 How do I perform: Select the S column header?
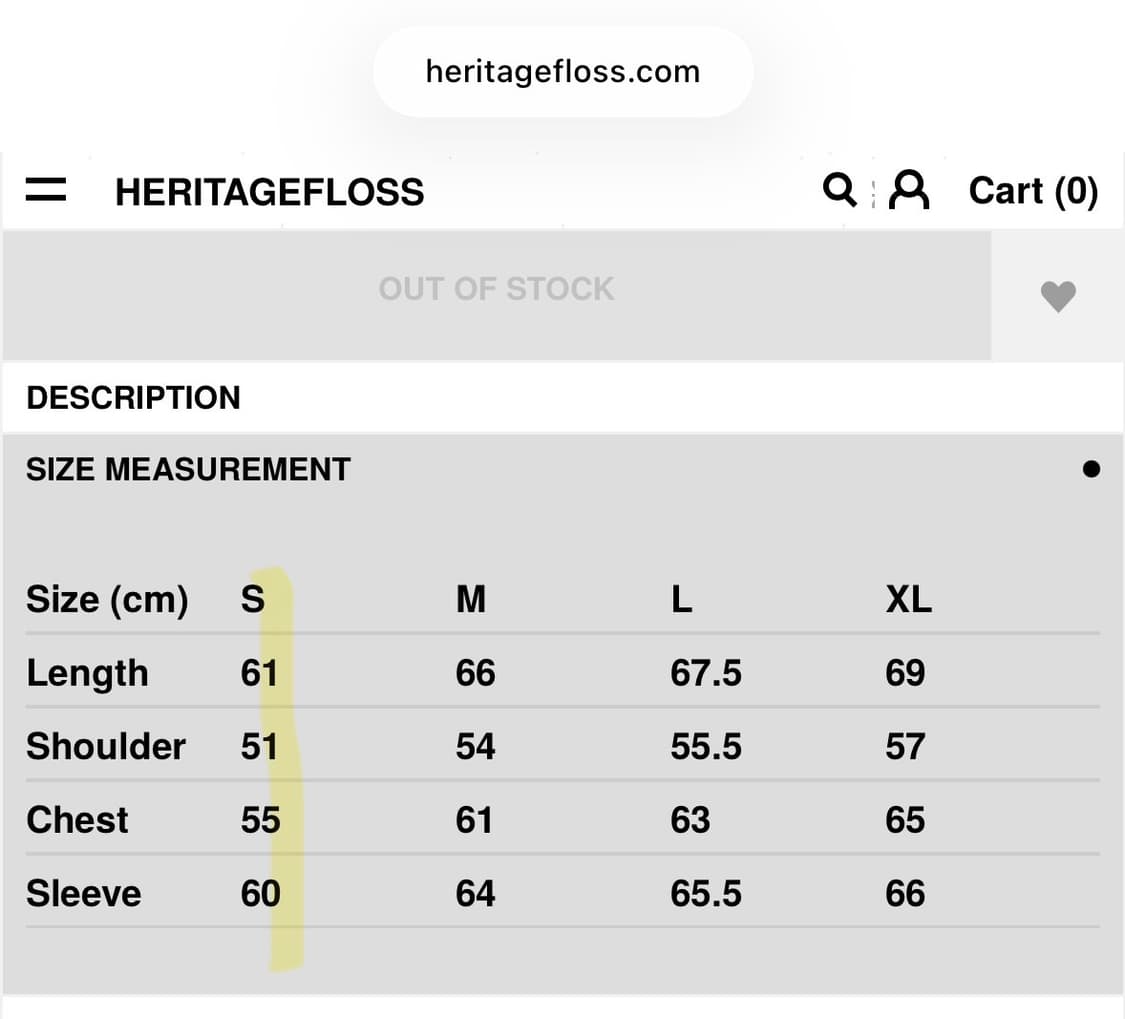[x=253, y=600]
